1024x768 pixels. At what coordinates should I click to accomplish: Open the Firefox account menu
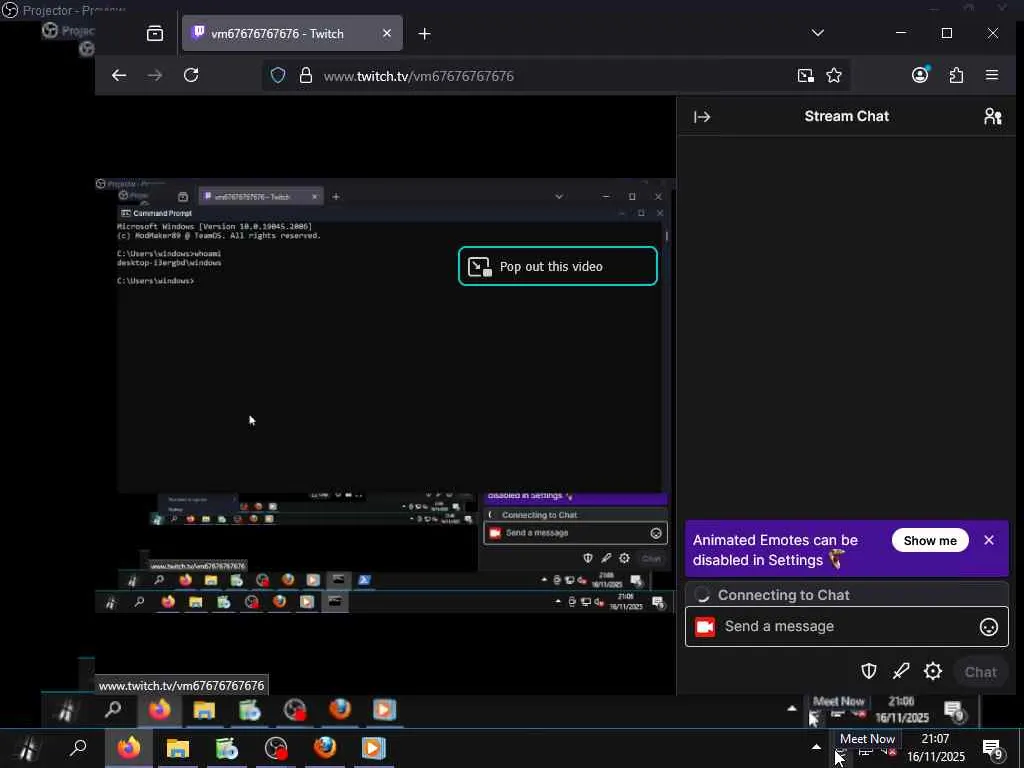[x=920, y=75]
